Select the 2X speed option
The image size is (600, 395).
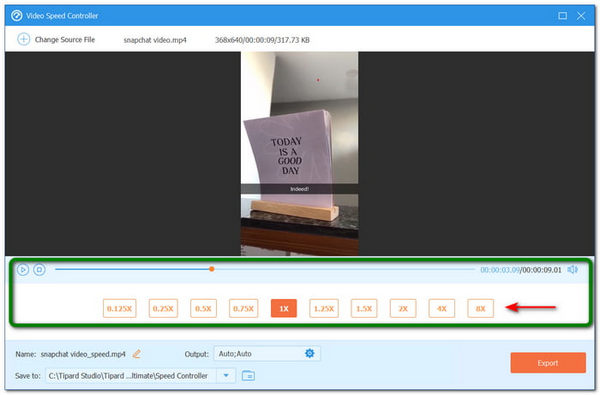point(403,308)
